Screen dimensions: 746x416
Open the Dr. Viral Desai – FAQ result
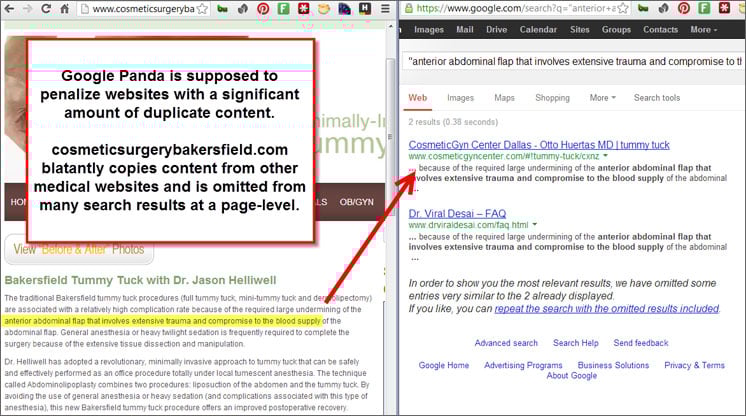457,214
